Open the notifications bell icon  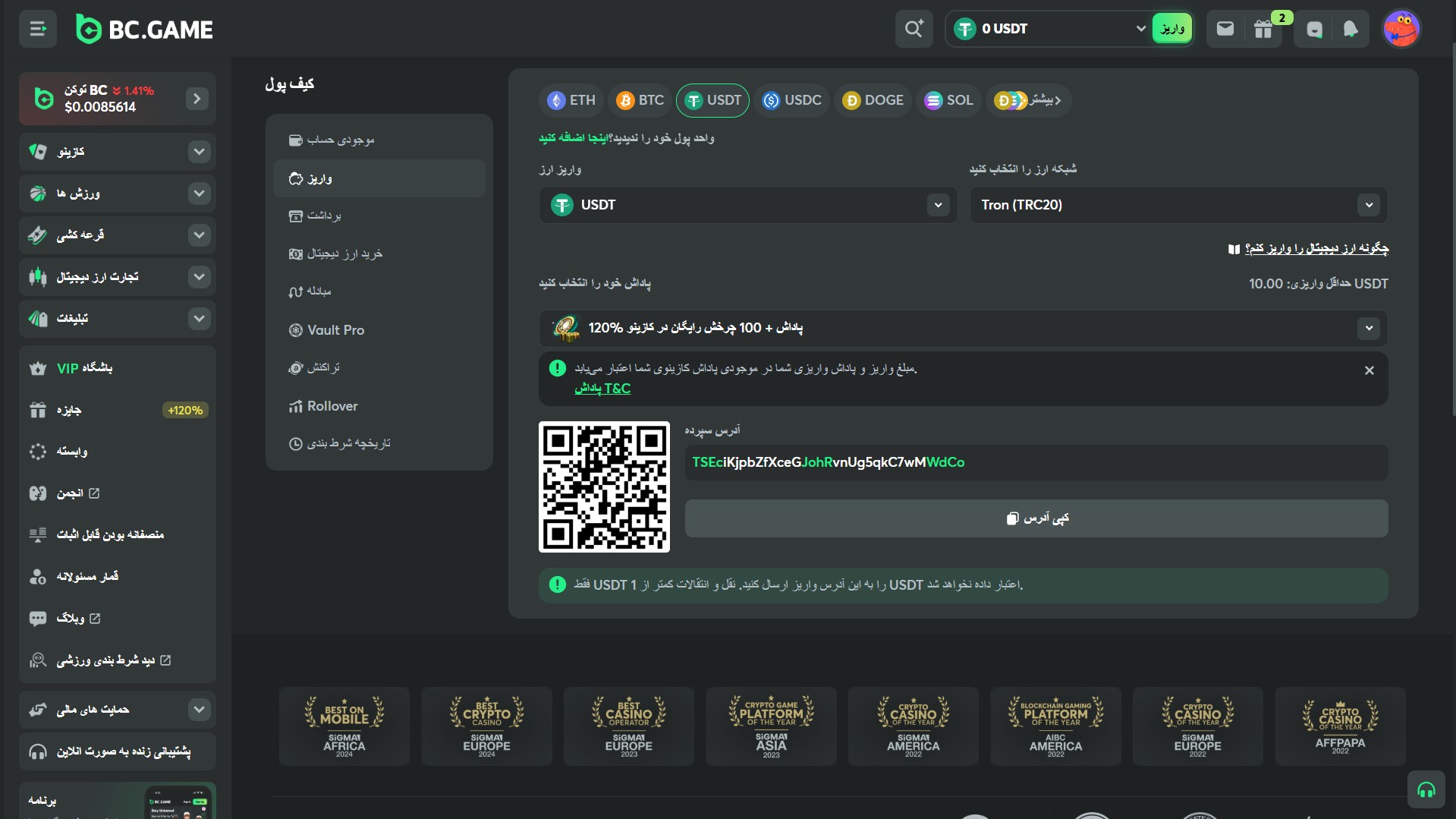tap(1351, 29)
